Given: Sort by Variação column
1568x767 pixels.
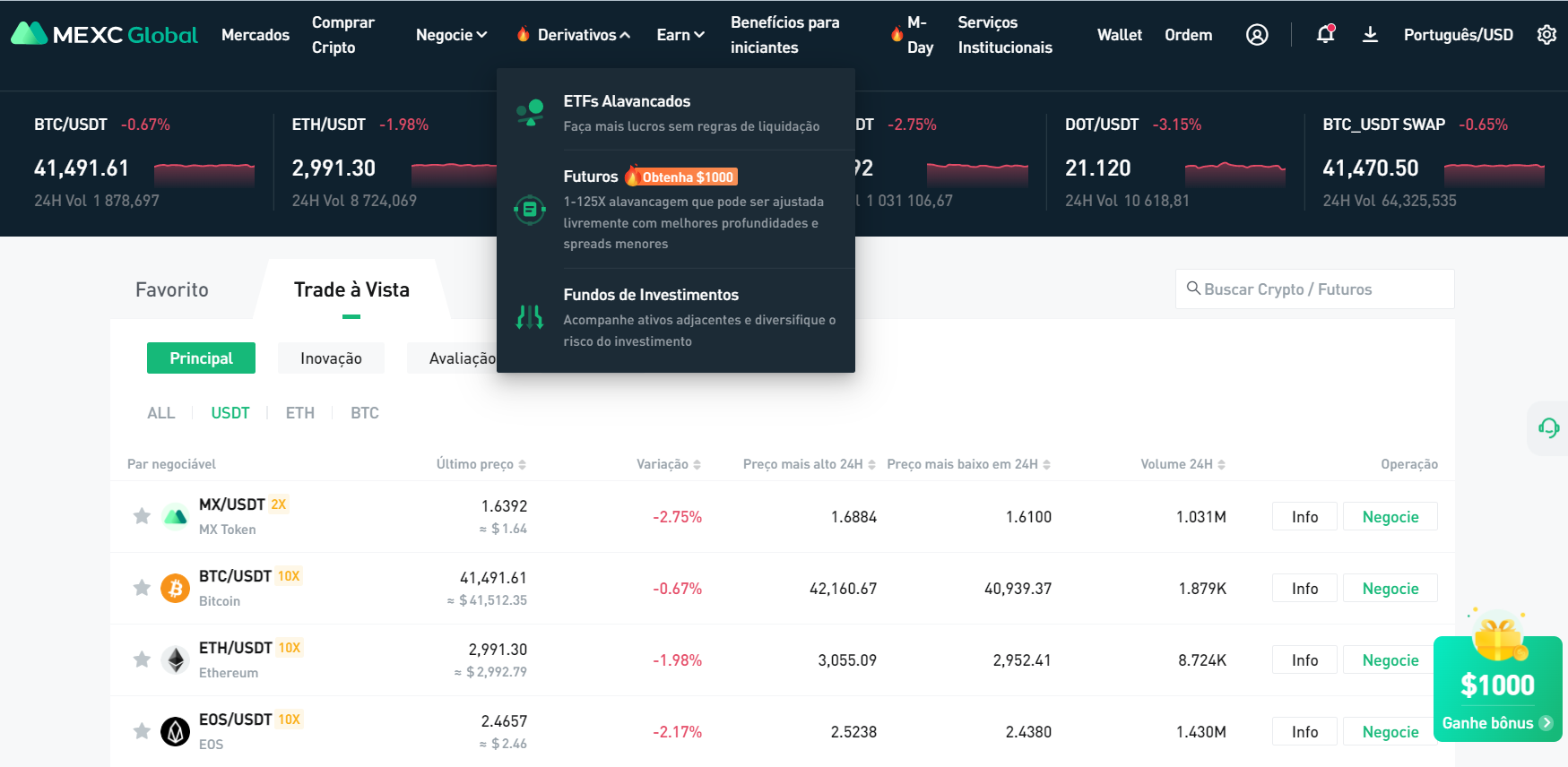Looking at the screenshot, I should click(x=669, y=464).
